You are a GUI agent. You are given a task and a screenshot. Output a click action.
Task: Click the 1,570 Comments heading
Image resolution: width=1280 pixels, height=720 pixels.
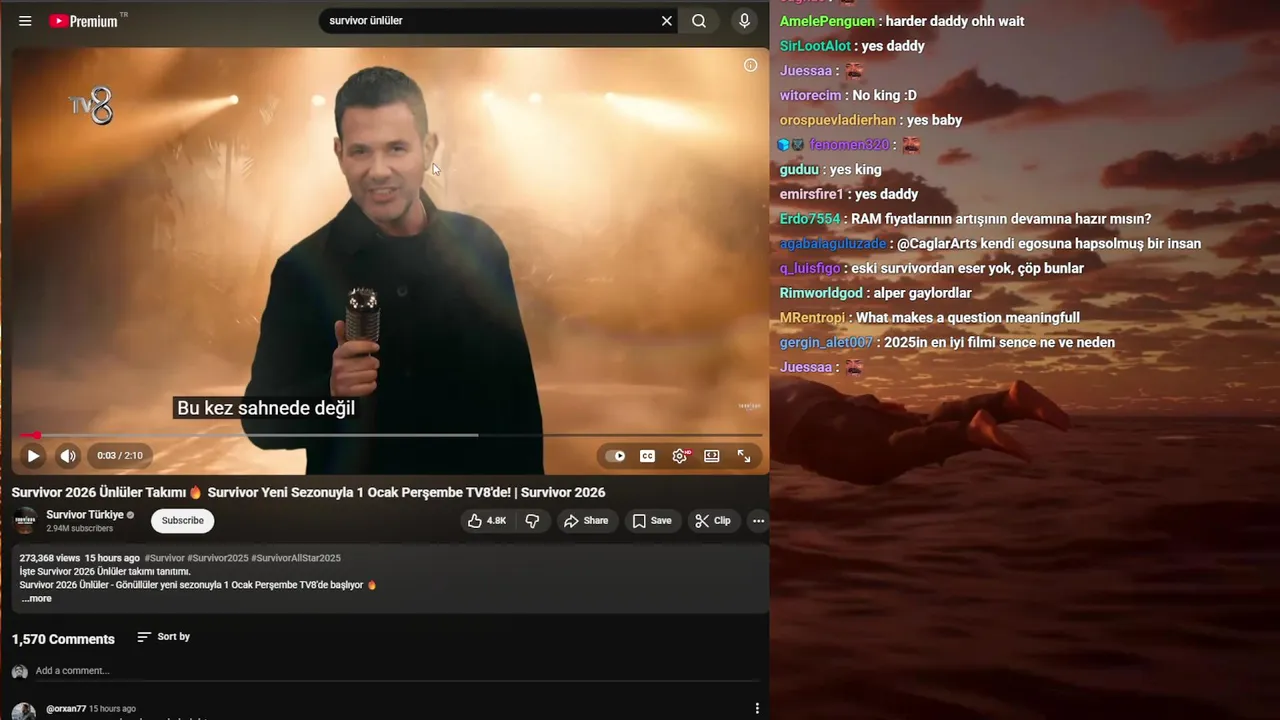click(x=63, y=639)
